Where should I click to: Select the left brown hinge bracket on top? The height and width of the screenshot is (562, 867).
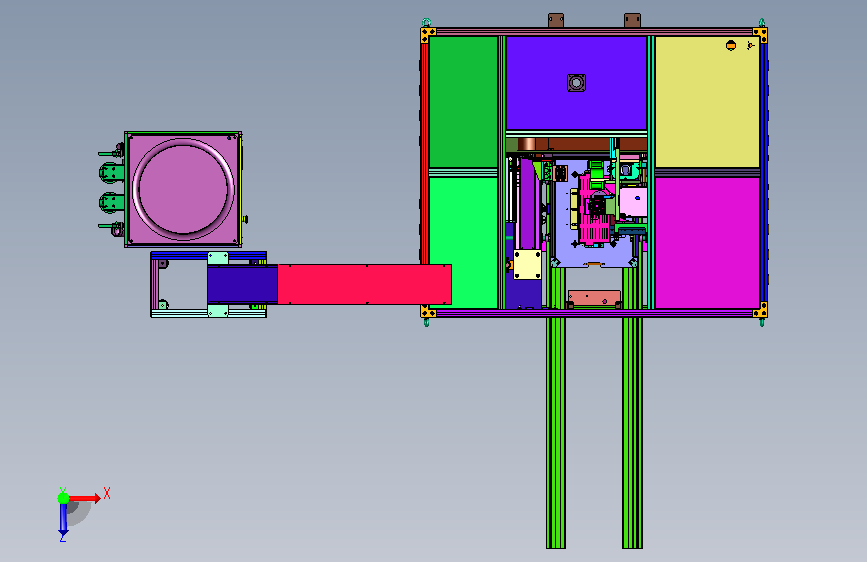click(x=556, y=20)
